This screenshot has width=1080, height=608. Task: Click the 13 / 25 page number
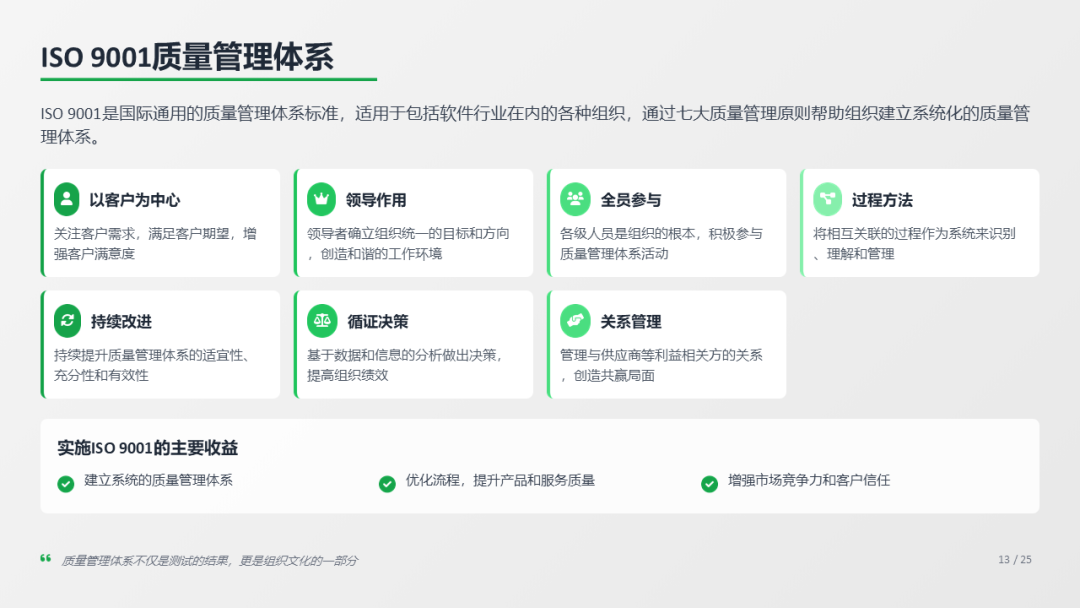pyautogui.click(x=1014, y=559)
